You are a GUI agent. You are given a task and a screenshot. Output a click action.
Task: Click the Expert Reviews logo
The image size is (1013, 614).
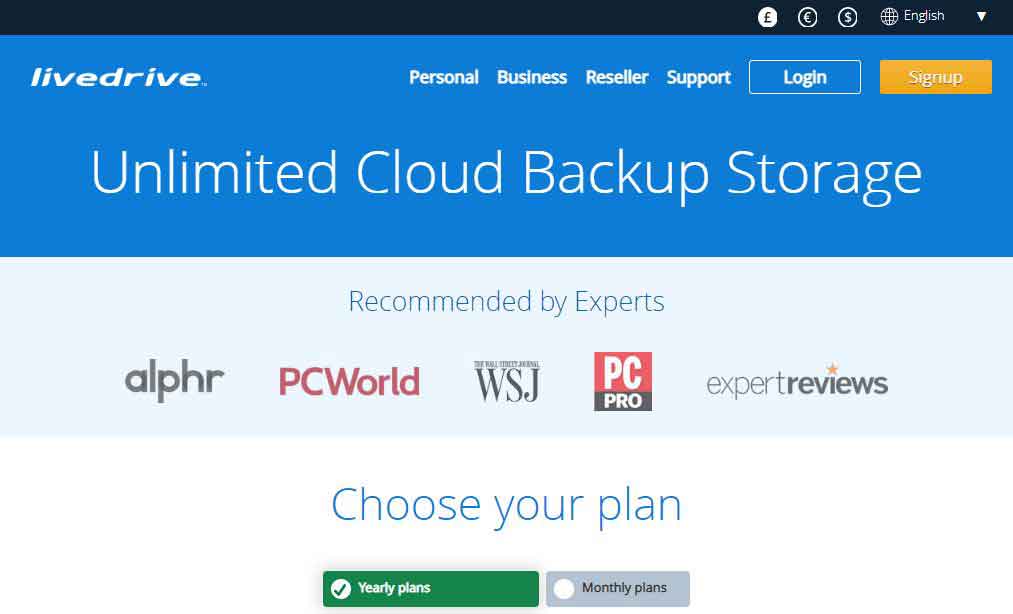[x=797, y=382]
